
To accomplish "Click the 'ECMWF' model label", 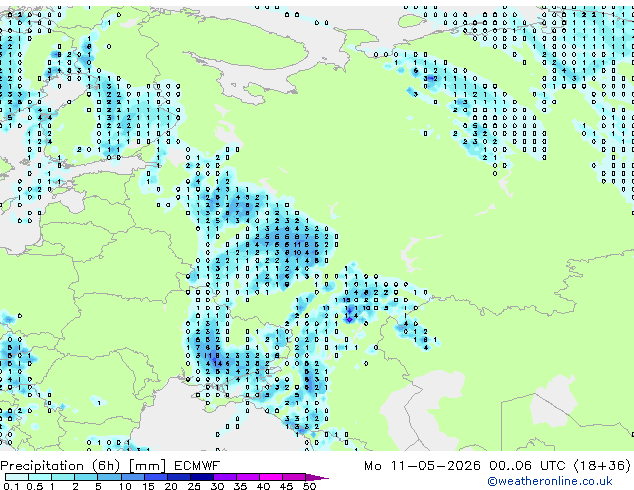I will point(197,466).
